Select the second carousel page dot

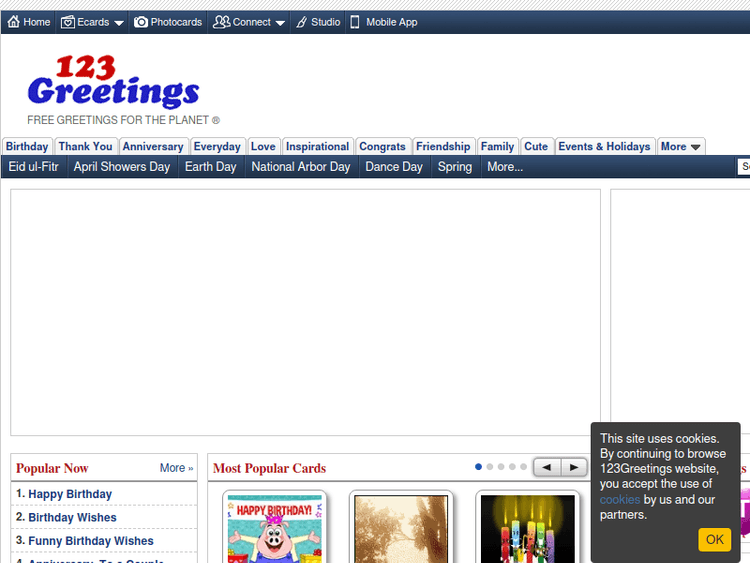coord(490,467)
